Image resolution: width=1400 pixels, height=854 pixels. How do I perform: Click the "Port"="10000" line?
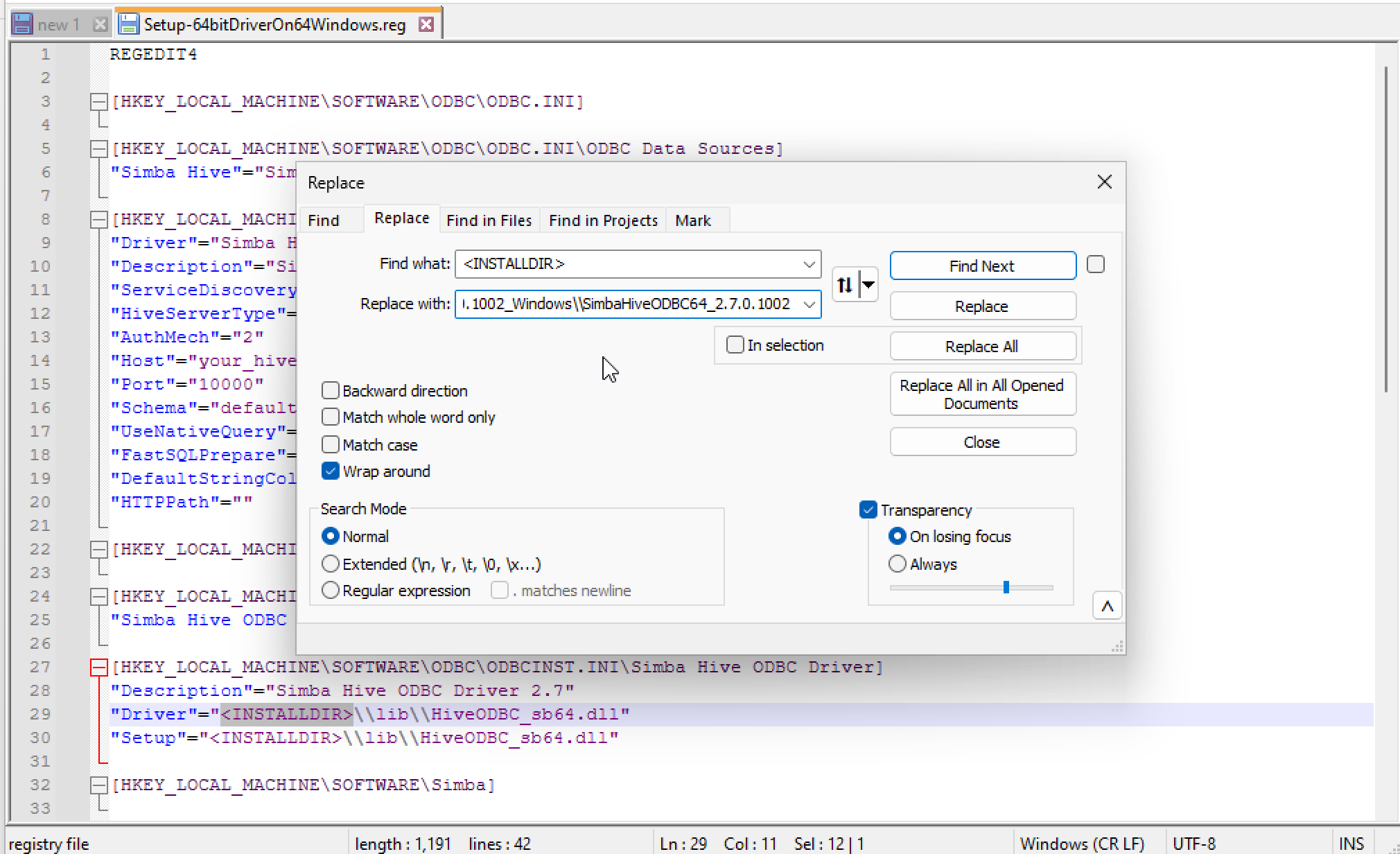point(187,385)
